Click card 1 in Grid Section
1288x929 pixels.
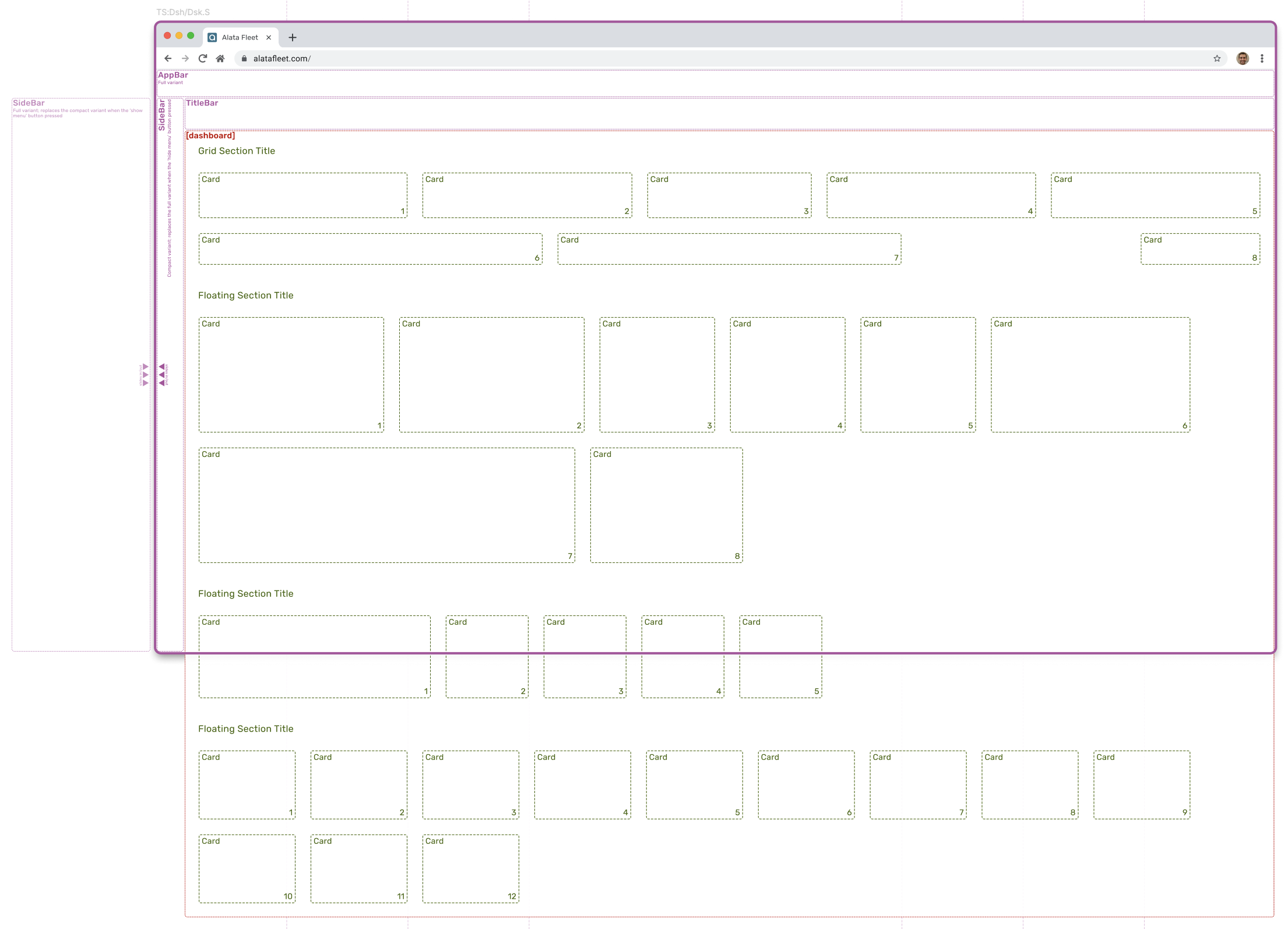302,195
